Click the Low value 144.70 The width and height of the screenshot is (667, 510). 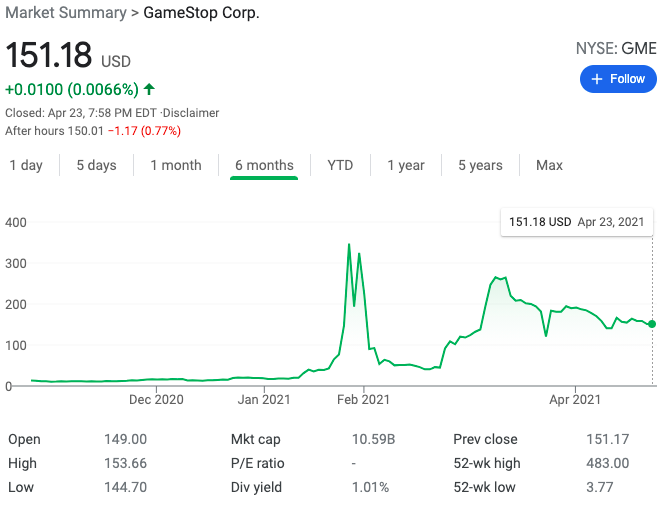(x=125, y=487)
